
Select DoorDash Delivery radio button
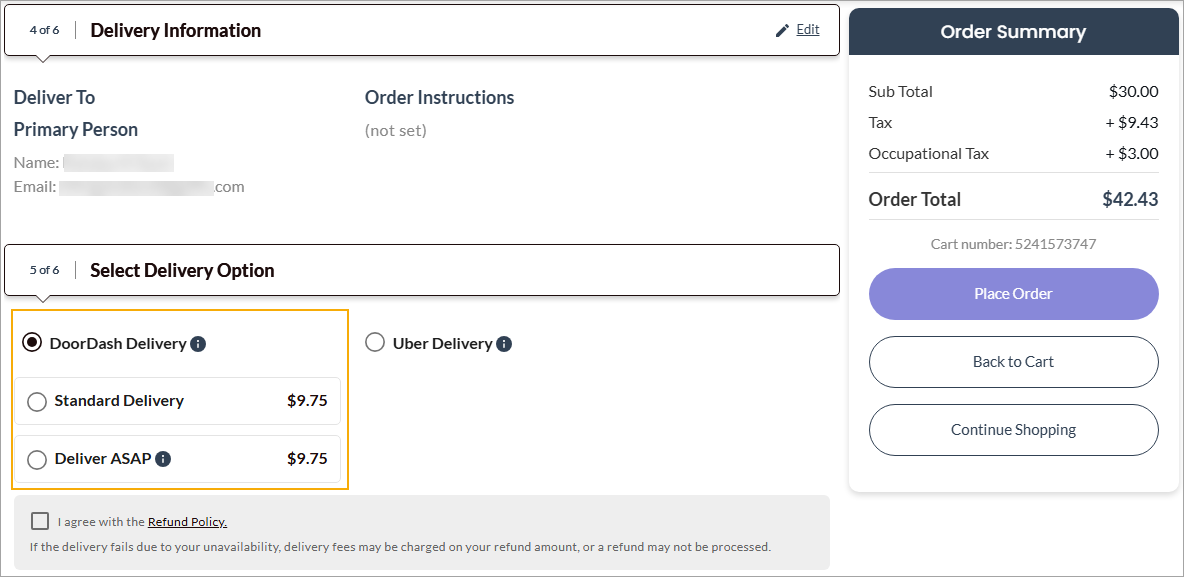coord(33,343)
